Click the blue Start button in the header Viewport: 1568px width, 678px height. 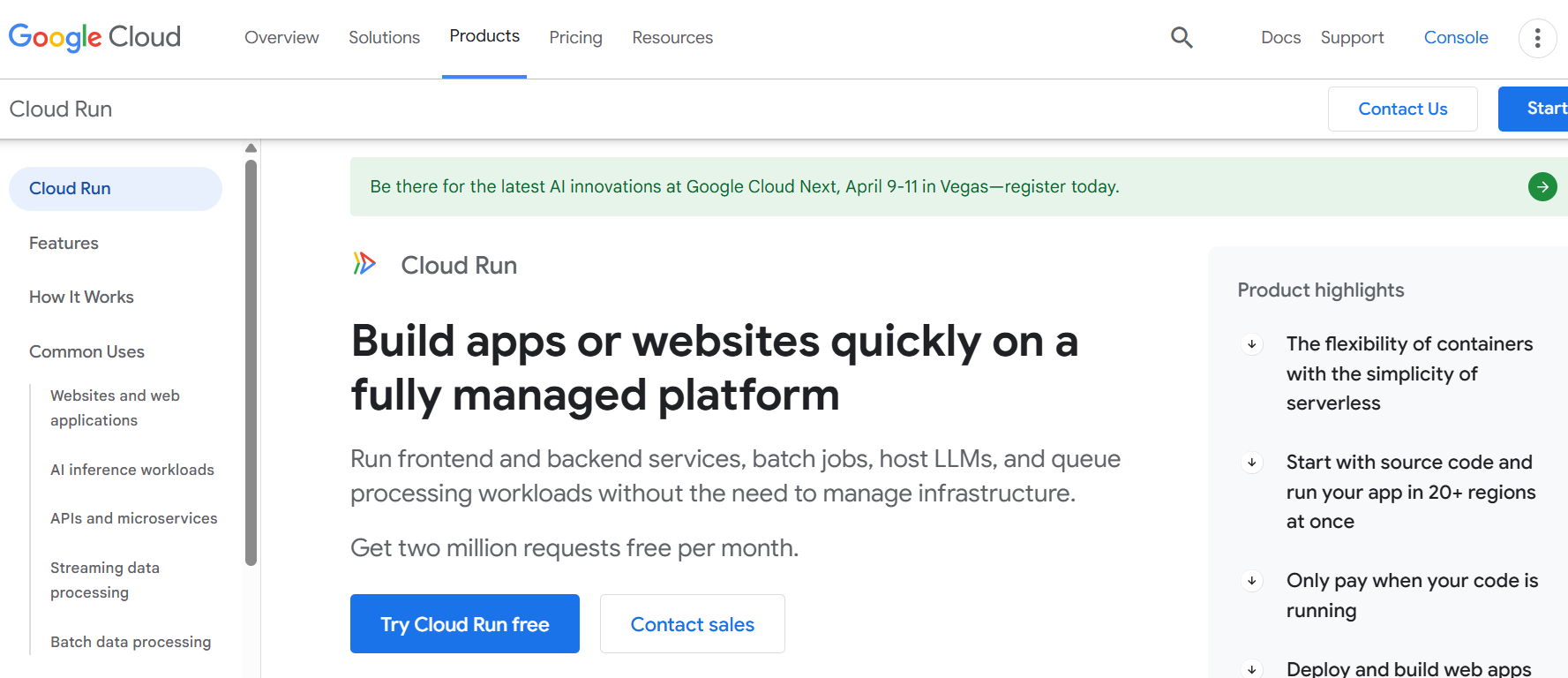pos(1534,109)
